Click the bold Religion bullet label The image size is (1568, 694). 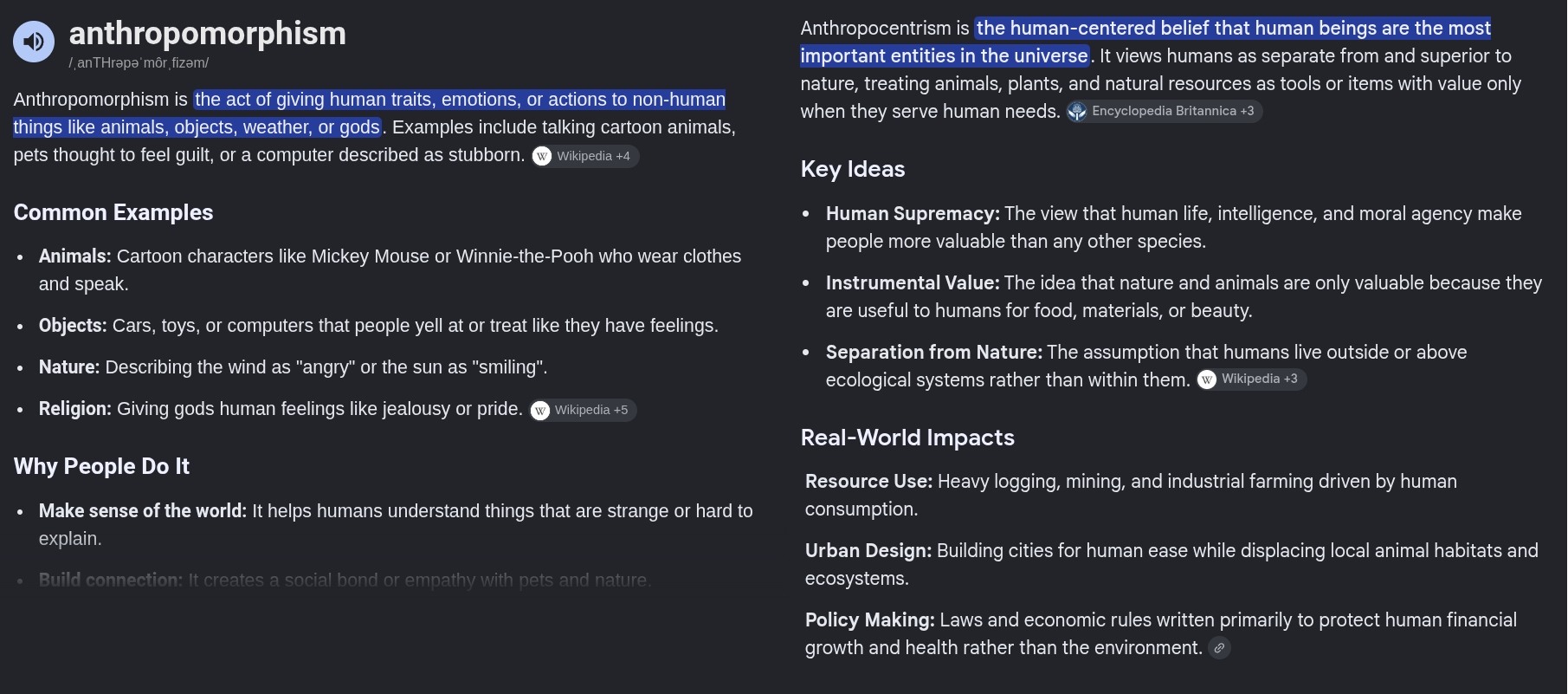click(75, 409)
